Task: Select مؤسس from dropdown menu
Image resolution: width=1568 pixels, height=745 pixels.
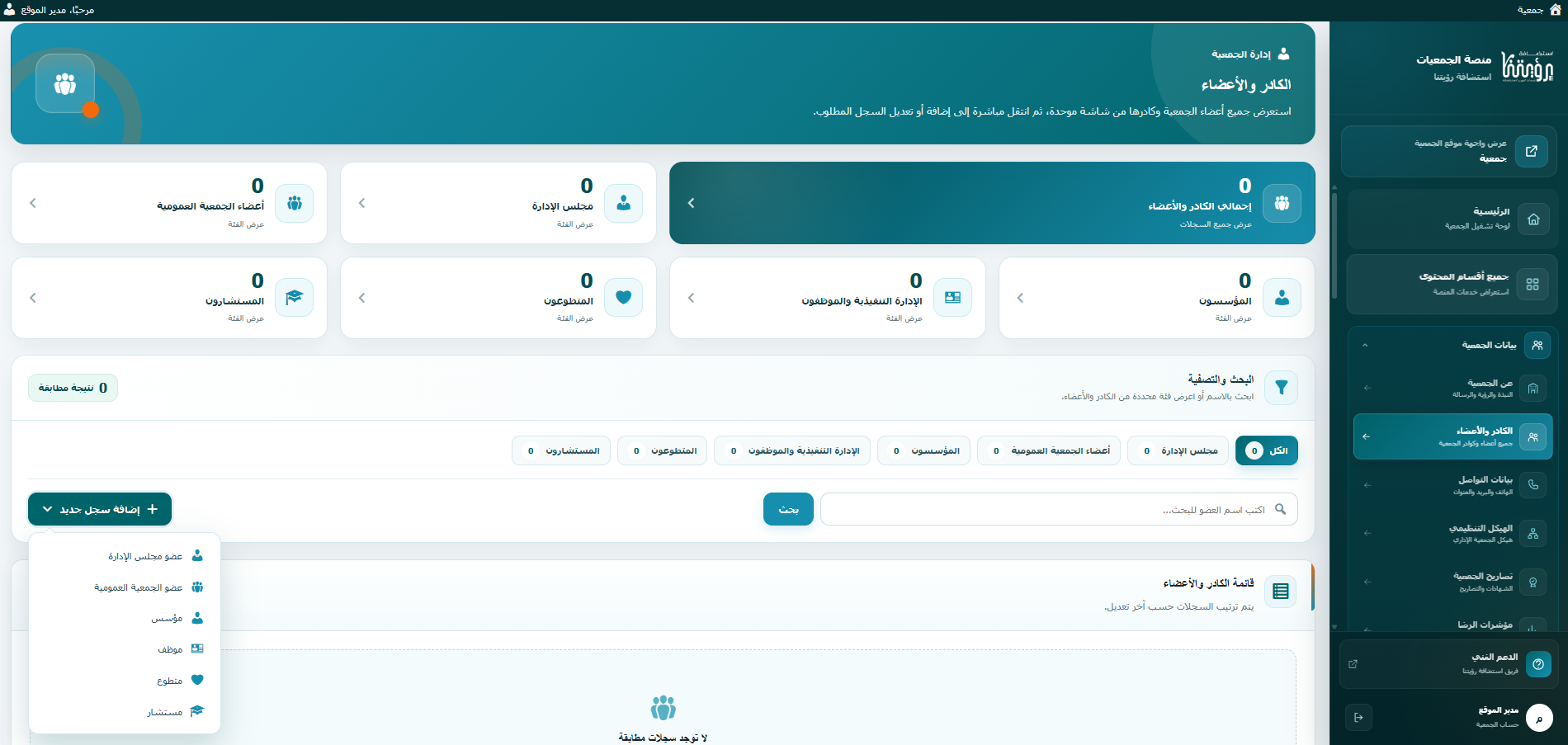Action: (125, 618)
